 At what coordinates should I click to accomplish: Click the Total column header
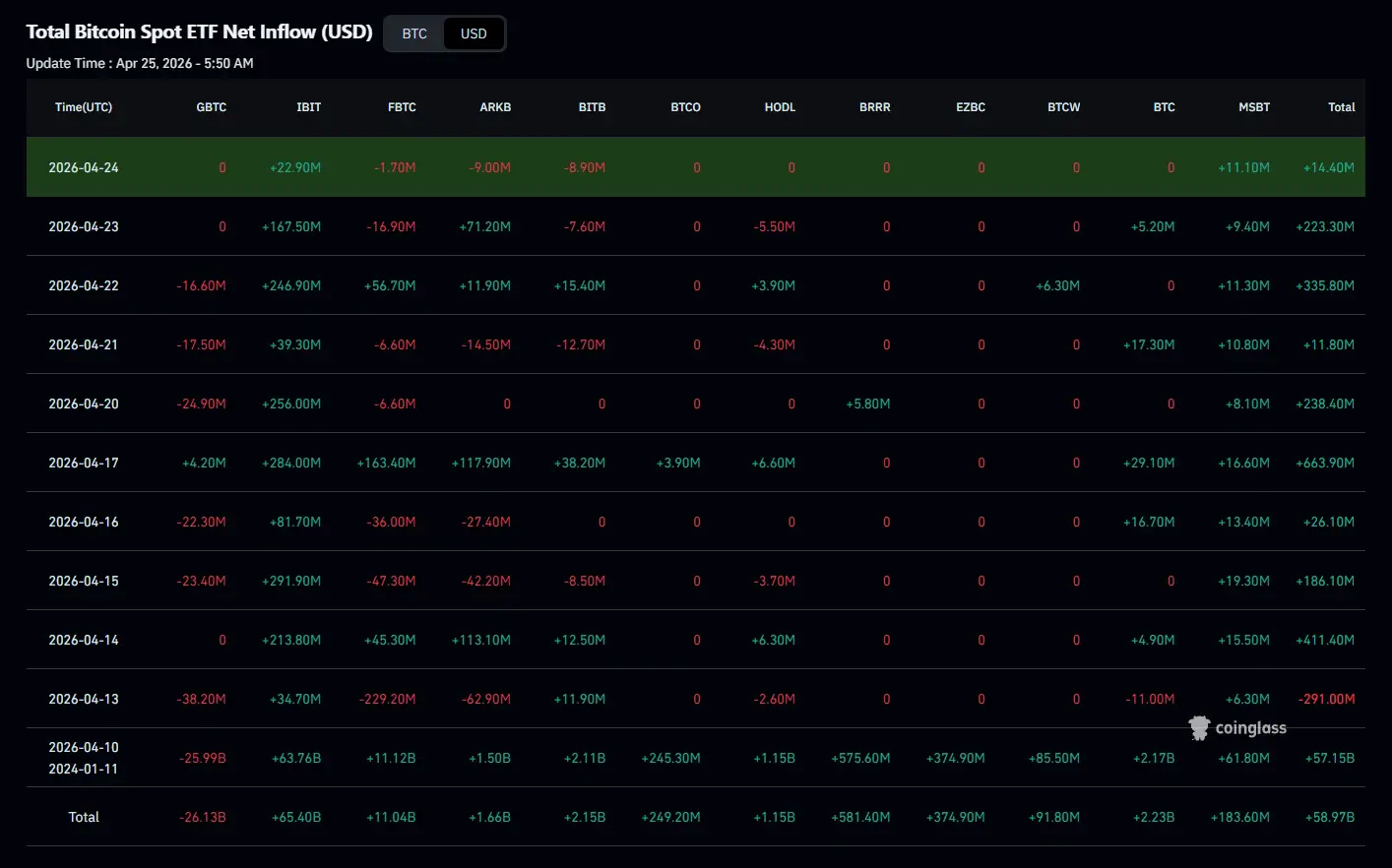tap(1342, 107)
